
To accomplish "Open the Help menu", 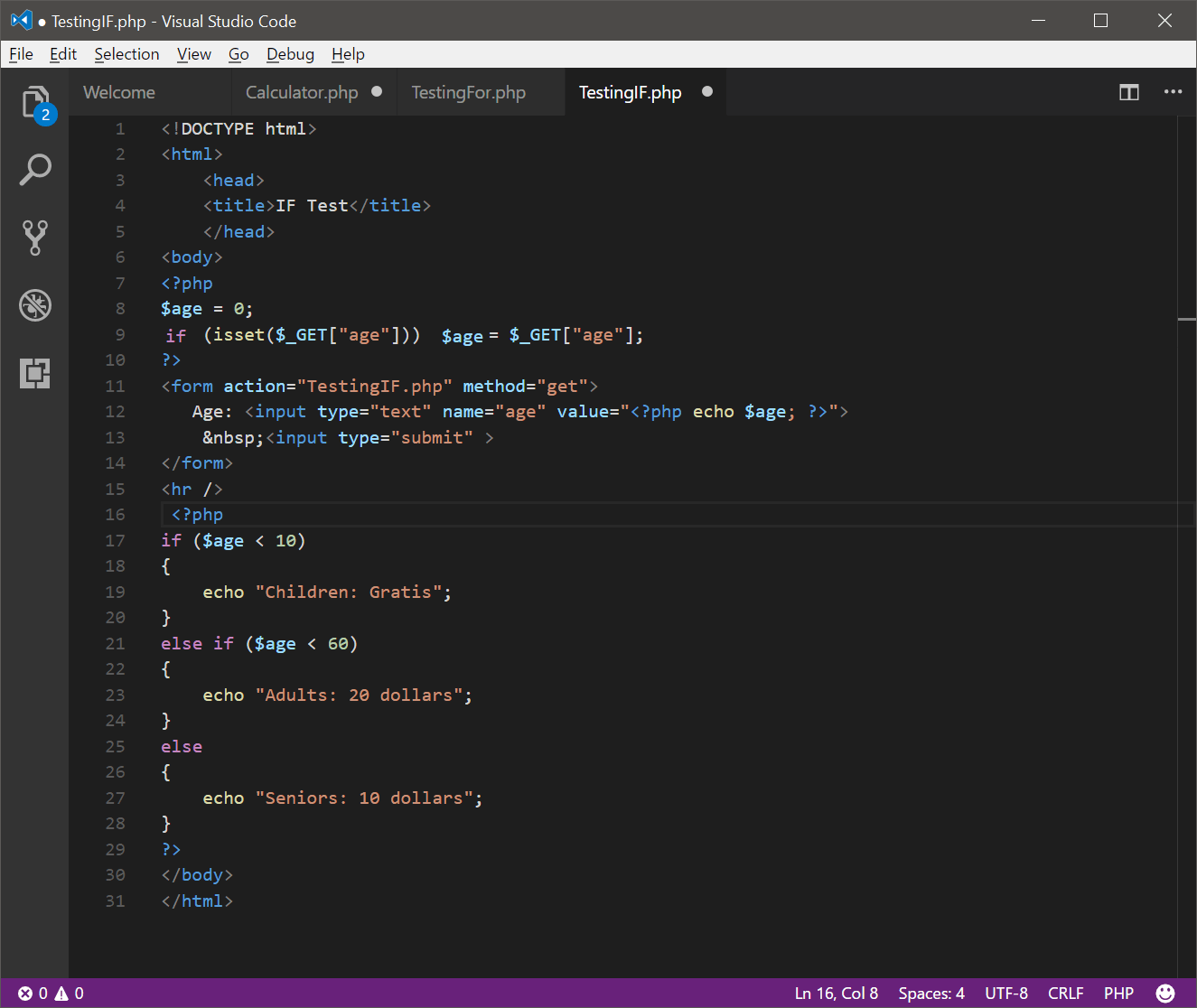I will (x=348, y=54).
